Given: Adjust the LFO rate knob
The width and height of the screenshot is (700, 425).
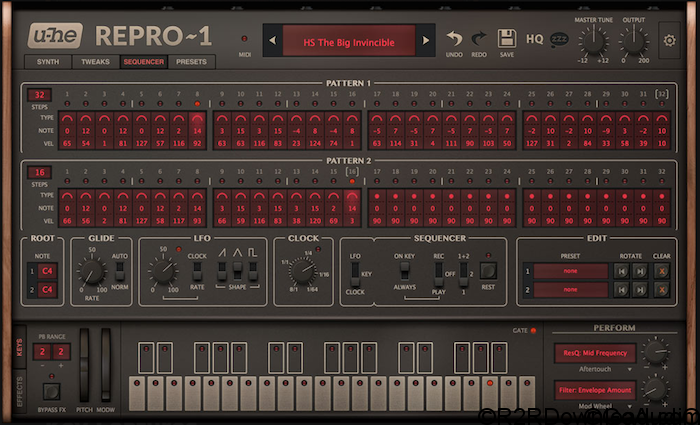Looking at the screenshot, I should pyautogui.click(x=163, y=272).
